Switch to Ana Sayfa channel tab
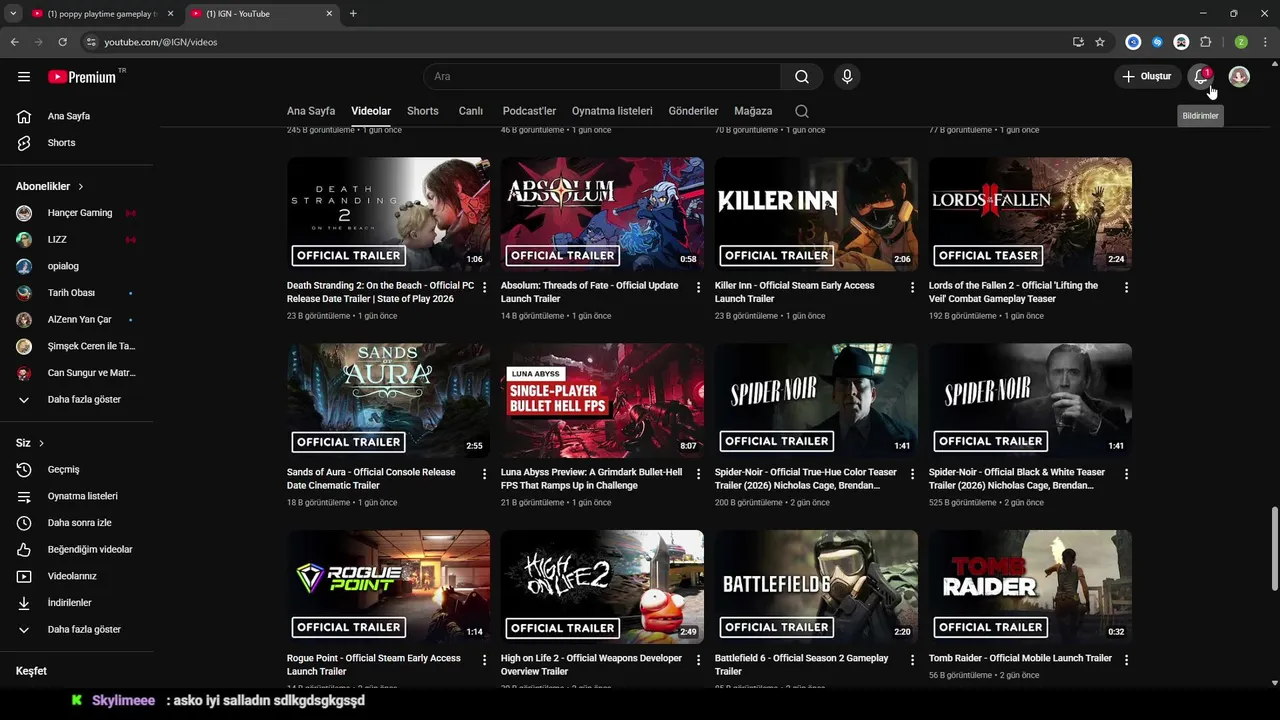The image size is (1280, 720). [311, 111]
